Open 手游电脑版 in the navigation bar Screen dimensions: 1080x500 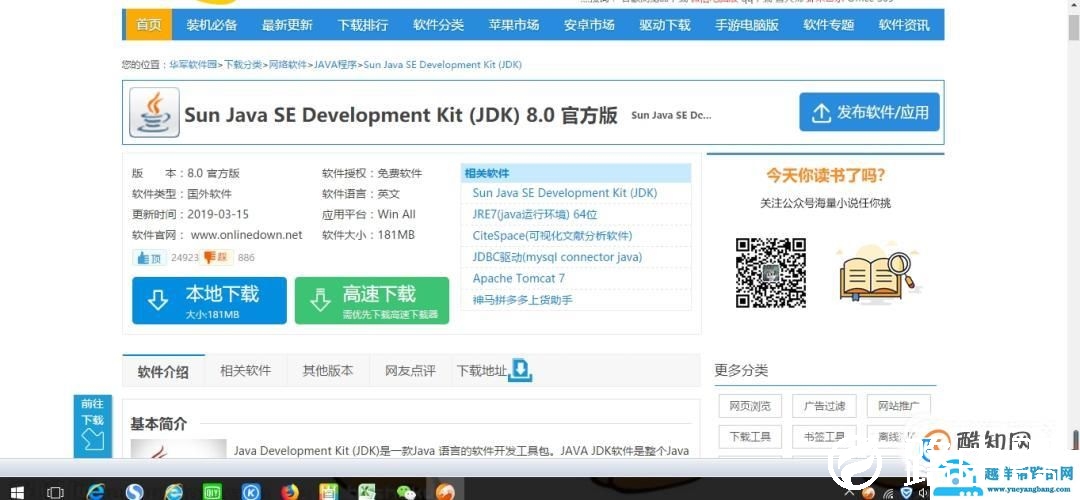[x=747, y=25]
